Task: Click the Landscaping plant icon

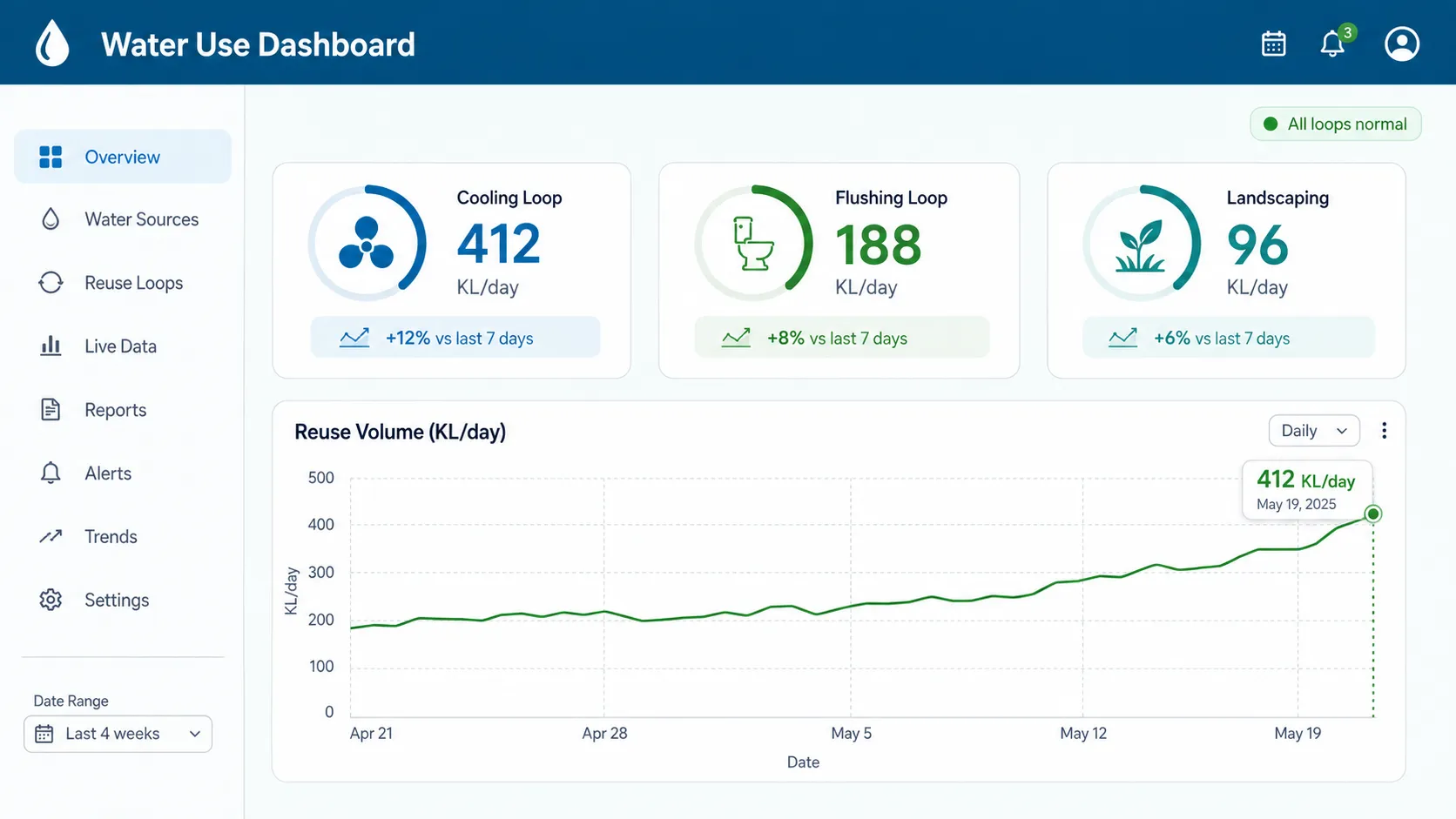Action: (x=1140, y=245)
